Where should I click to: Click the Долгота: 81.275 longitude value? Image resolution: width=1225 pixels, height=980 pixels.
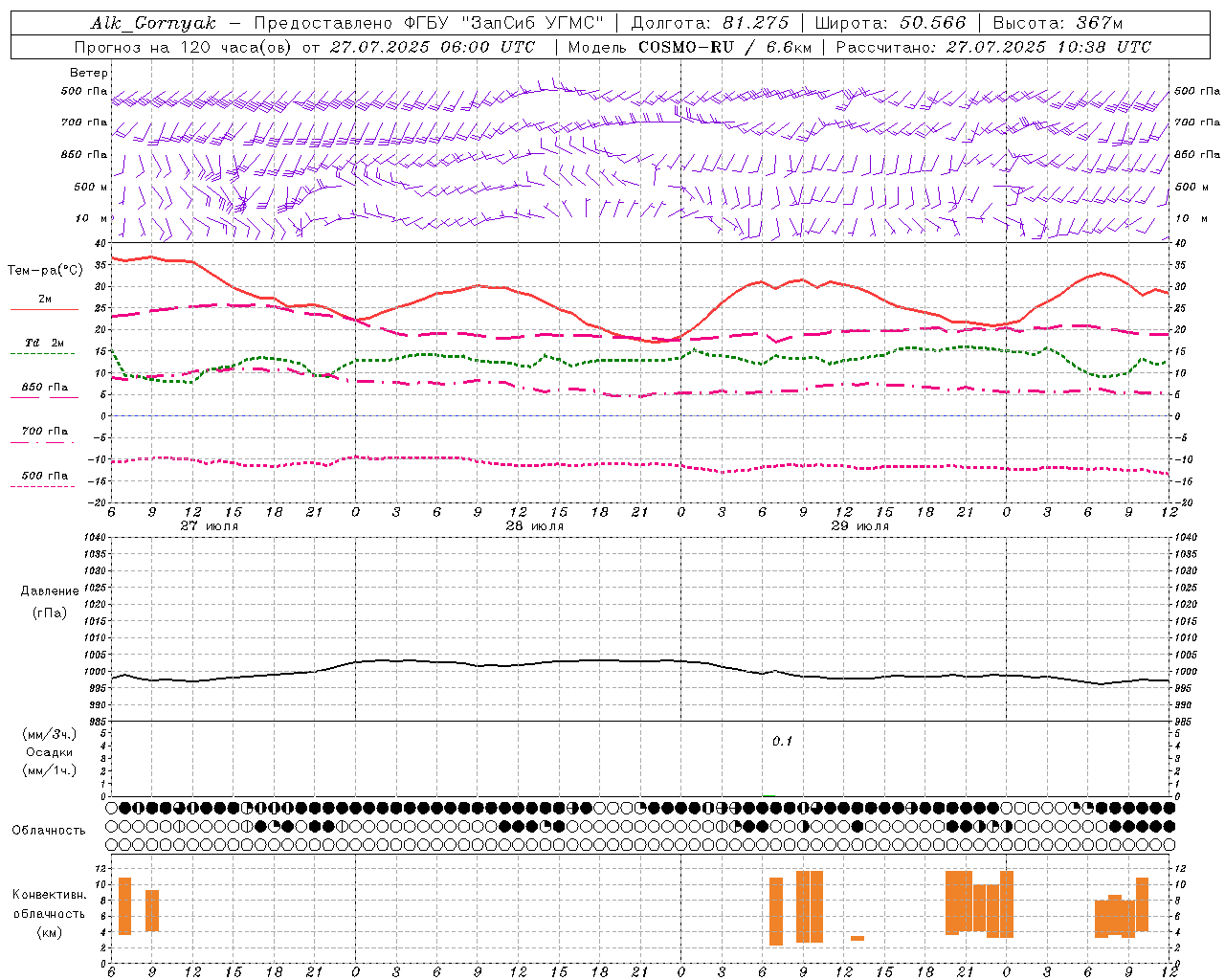click(709, 23)
